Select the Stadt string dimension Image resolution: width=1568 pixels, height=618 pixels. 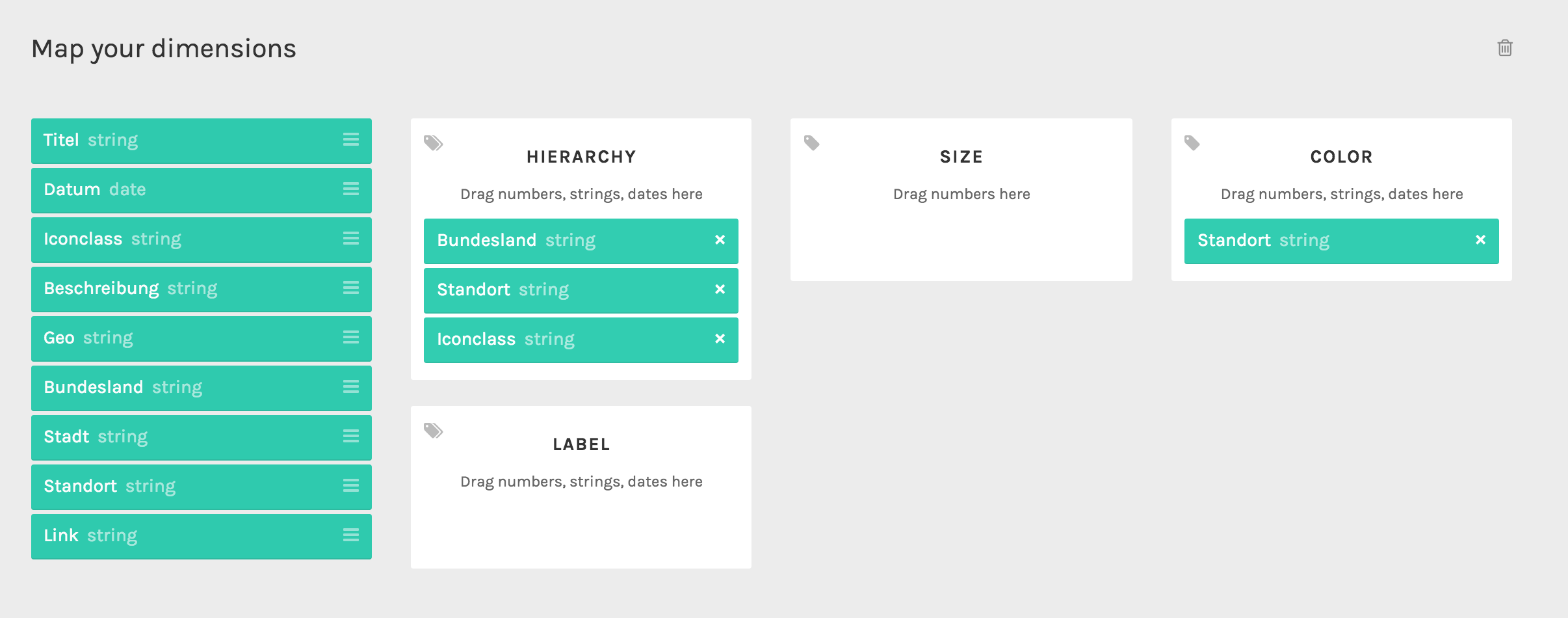(202, 437)
